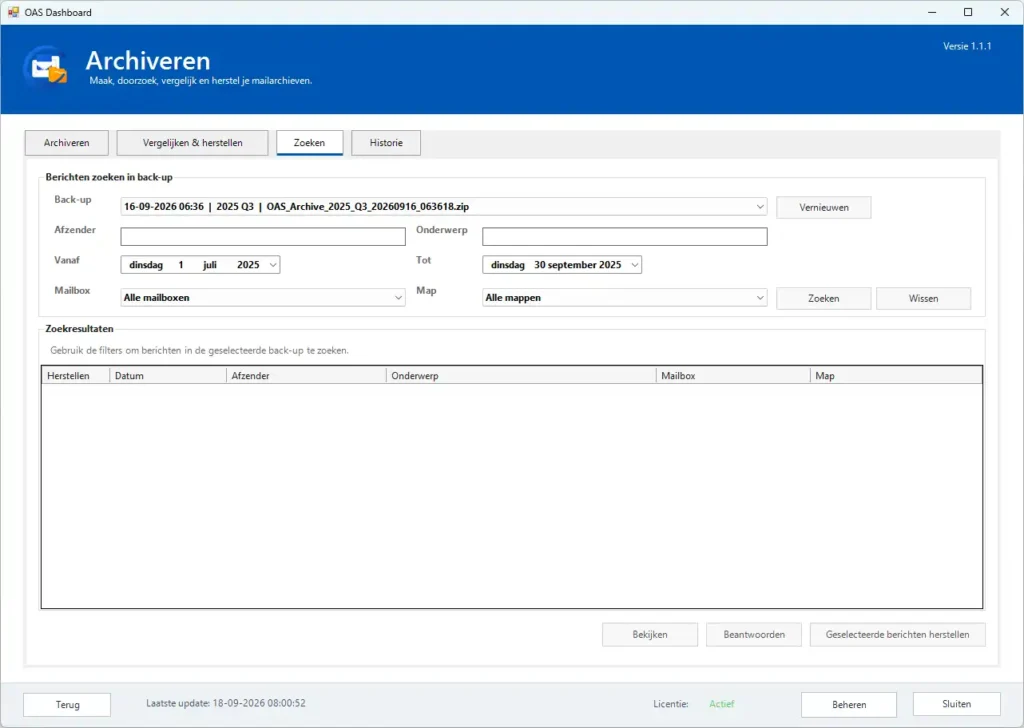Maximize the OAS Dashboard window
The height and width of the screenshot is (728, 1024).
[x=968, y=12]
